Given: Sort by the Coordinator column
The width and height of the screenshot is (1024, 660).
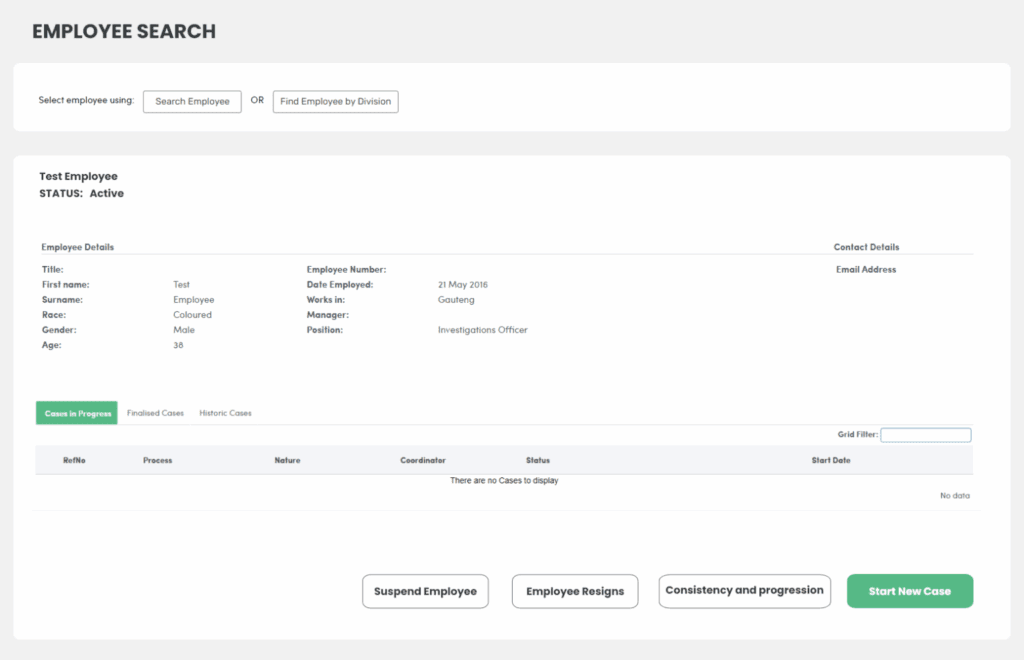Looking at the screenshot, I should coord(423,460).
